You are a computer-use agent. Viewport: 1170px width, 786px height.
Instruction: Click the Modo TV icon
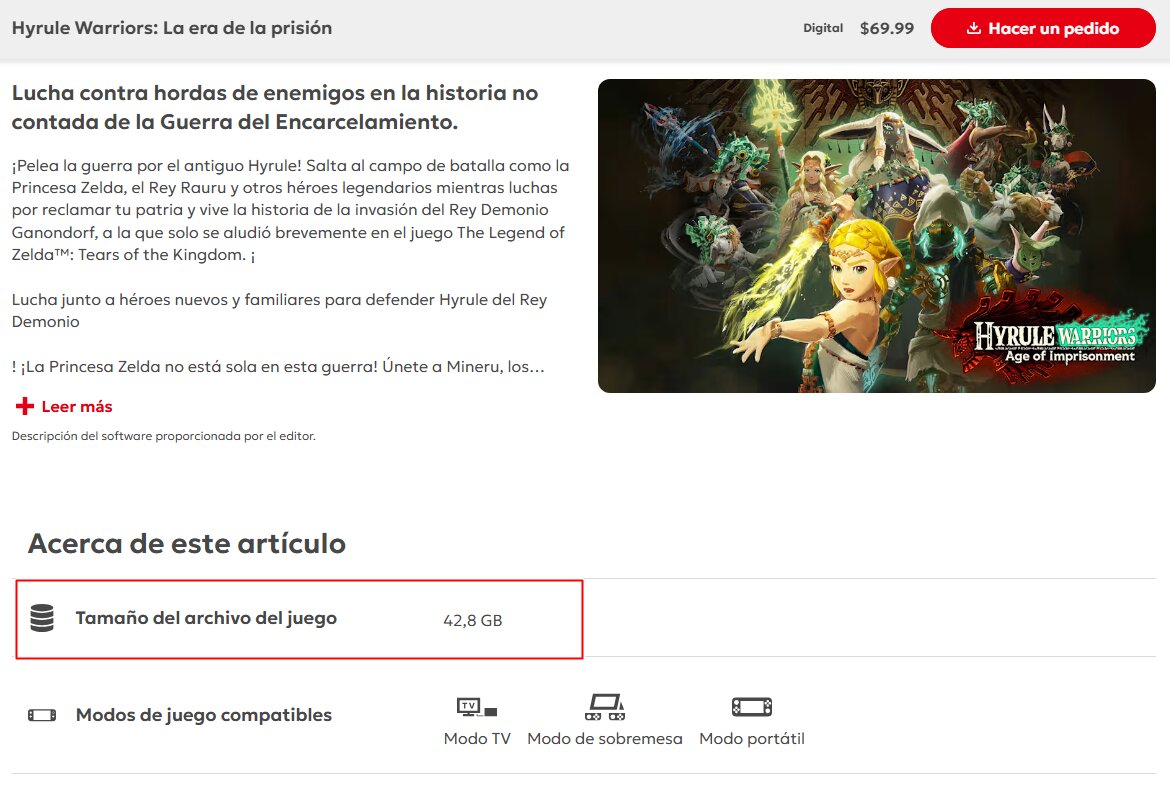[x=477, y=706]
